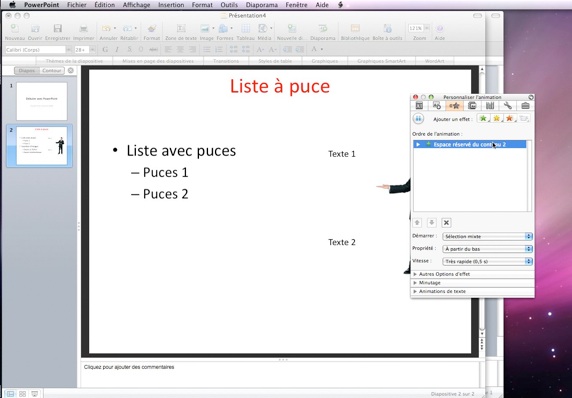This screenshot has height=398, width=572.
Task: Move animation up with arrow button
Action: [417, 223]
